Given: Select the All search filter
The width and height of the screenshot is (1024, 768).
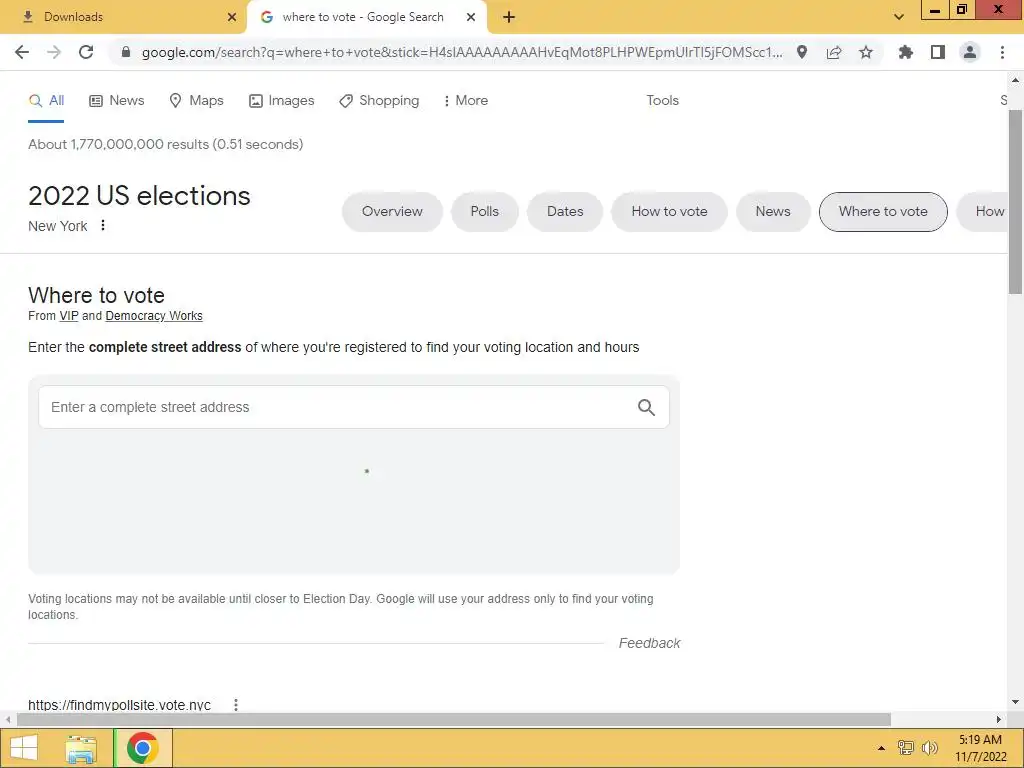Looking at the screenshot, I should [46, 101].
